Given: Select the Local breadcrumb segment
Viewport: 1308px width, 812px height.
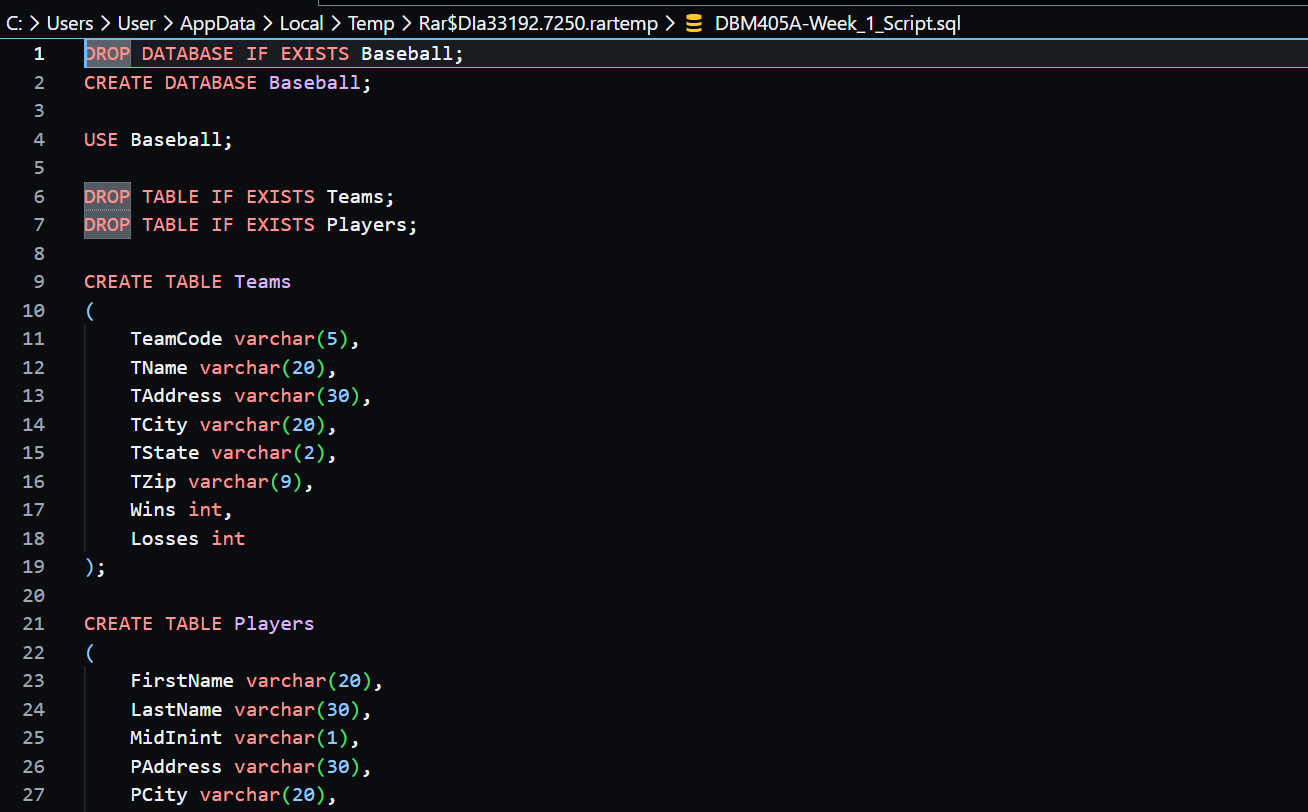Looking at the screenshot, I should [x=301, y=24].
